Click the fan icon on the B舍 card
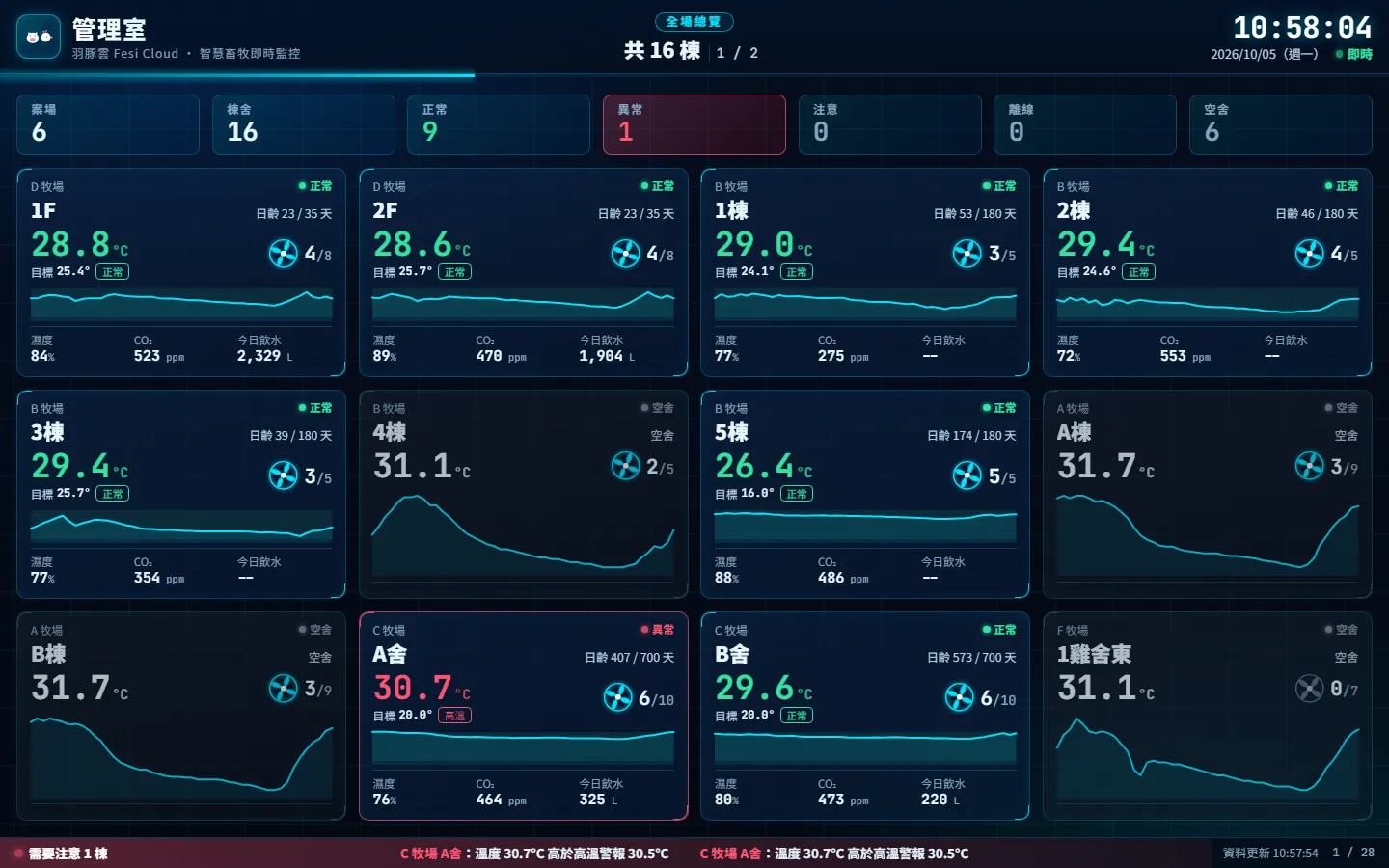 959,697
